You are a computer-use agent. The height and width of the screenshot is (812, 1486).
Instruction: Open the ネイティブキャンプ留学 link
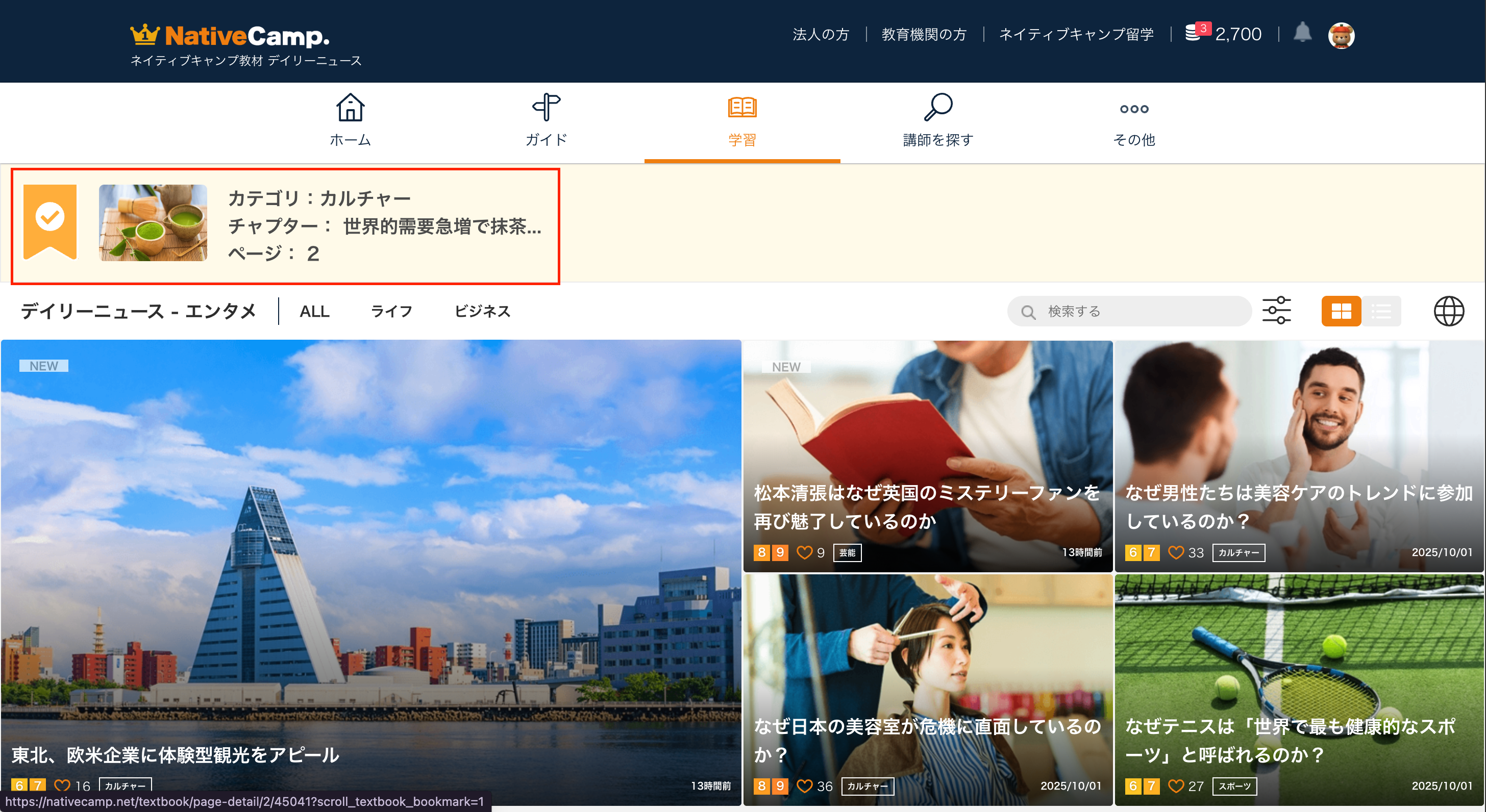click(x=1076, y=35)
